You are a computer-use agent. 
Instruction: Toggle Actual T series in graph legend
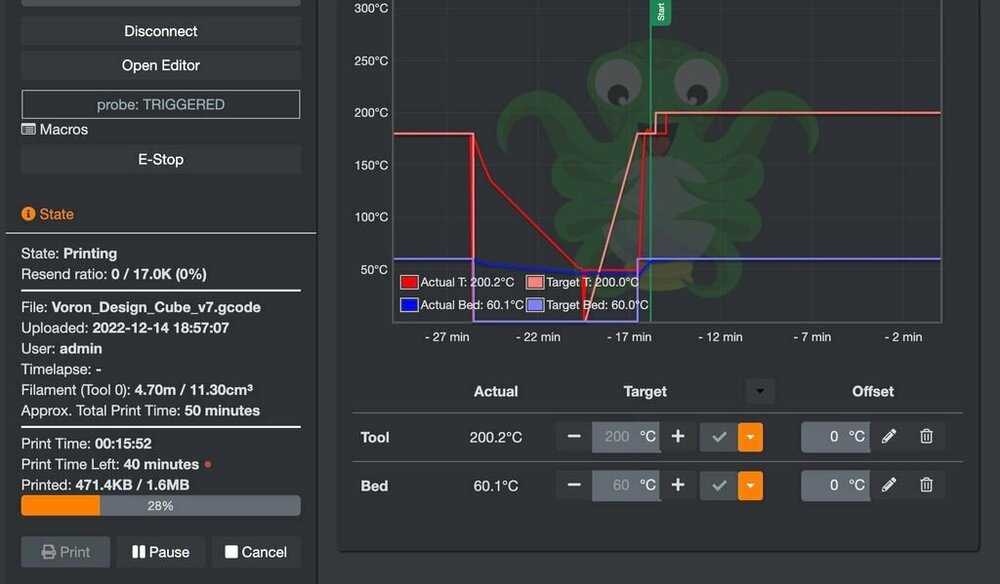pos(457,282)
